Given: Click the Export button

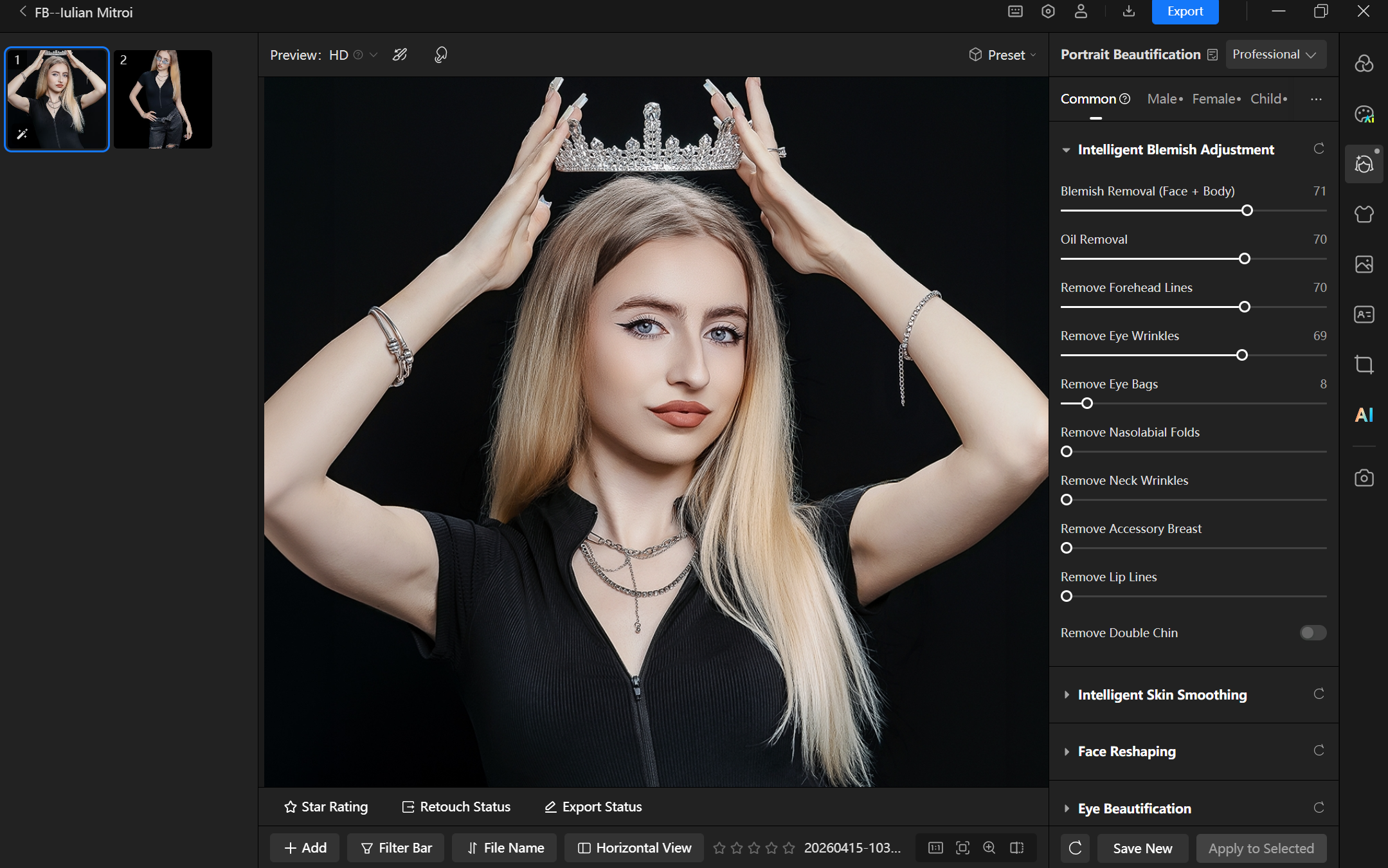Looking at the screenshot, I should click(x=1185, y=12).
